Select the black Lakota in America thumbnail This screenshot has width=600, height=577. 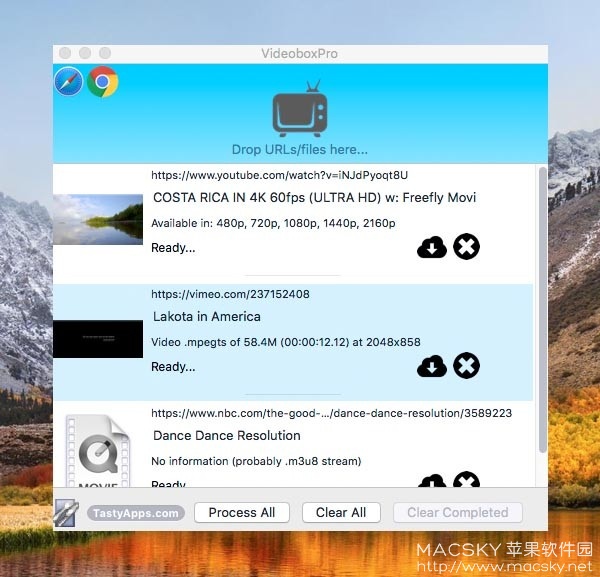98,339
